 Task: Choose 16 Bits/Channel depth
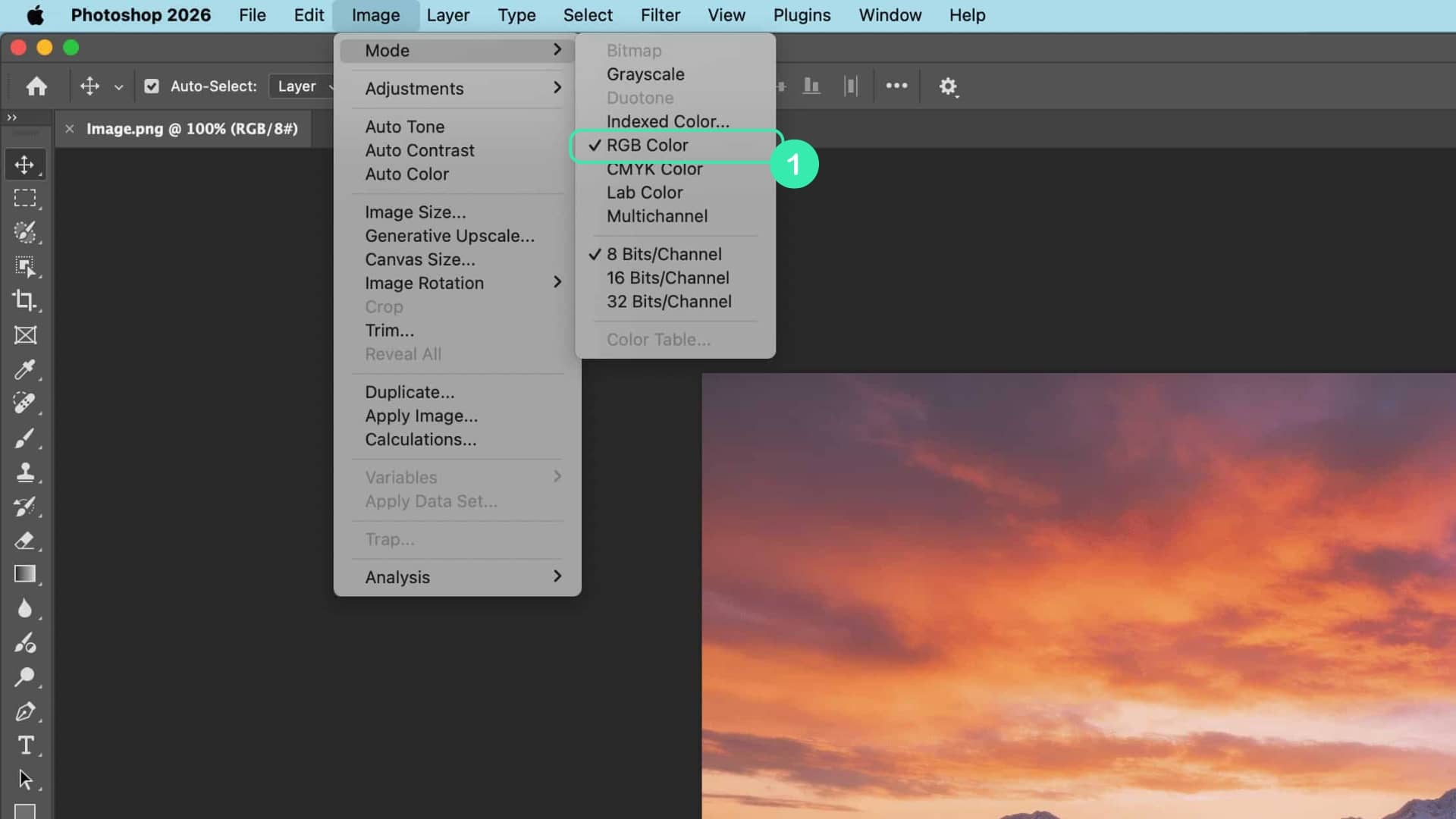[x=675, y=278]
